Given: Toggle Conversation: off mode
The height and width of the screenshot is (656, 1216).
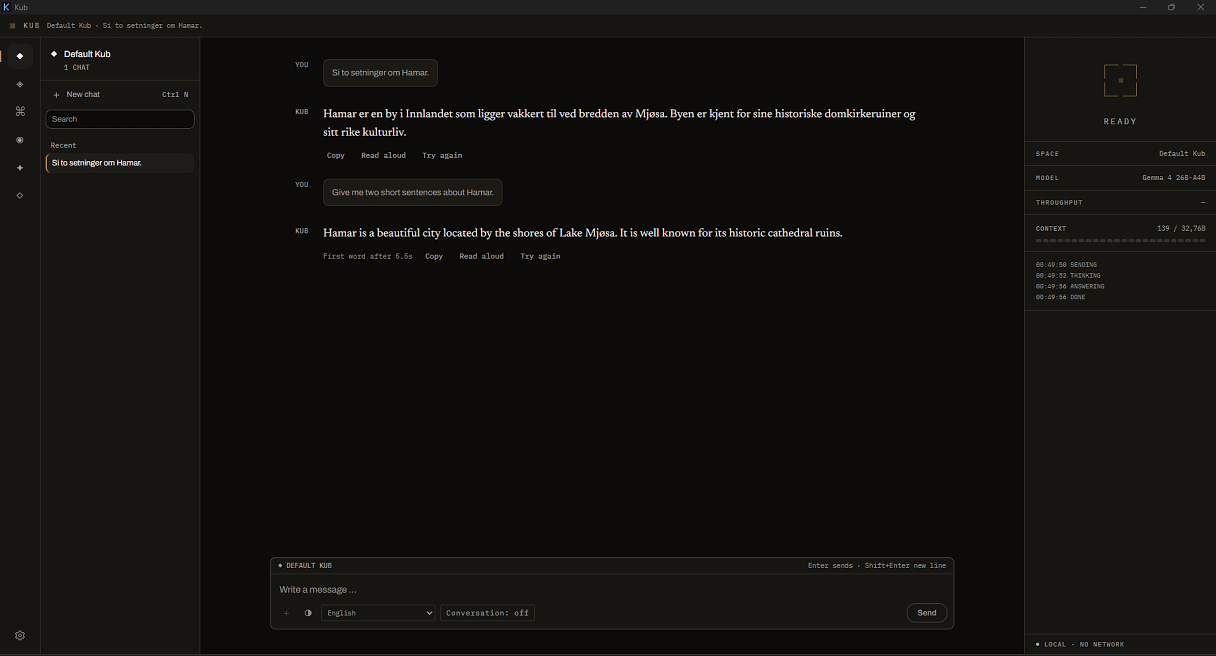Looking at the screenshot, I should 487,613.
